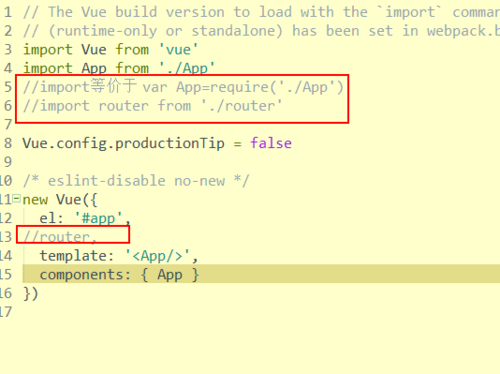Click the eslint-disable no-new comment

click(136, 181)
